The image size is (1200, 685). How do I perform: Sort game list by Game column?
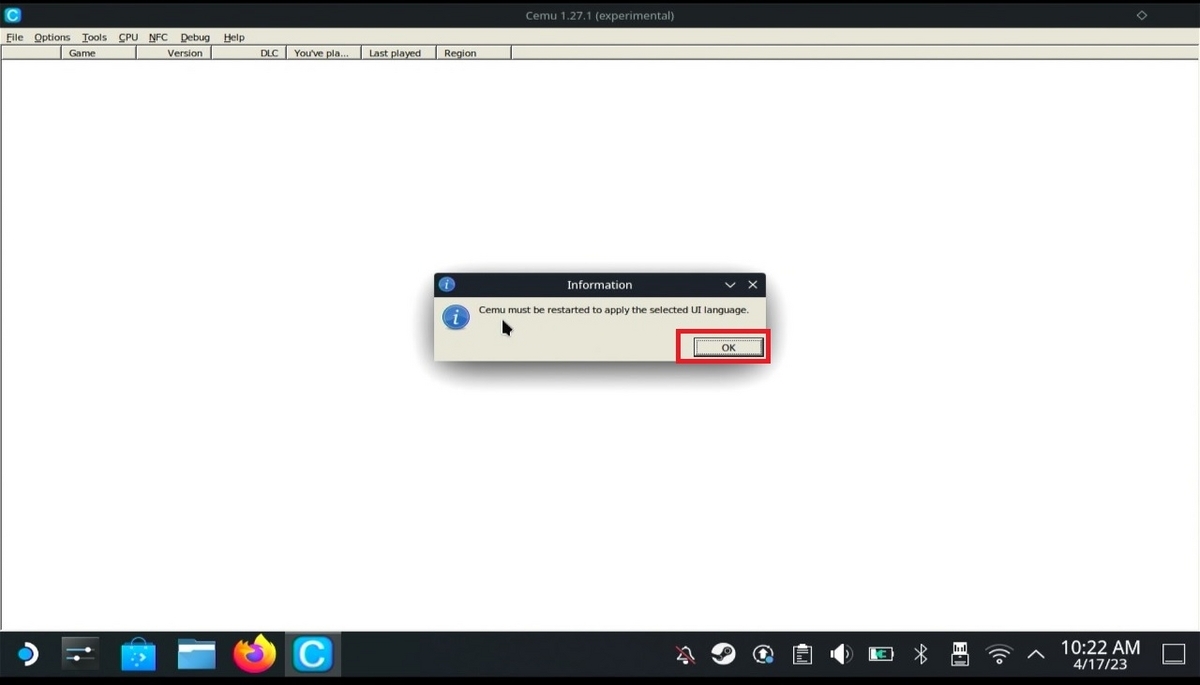(x=98, y=53)
